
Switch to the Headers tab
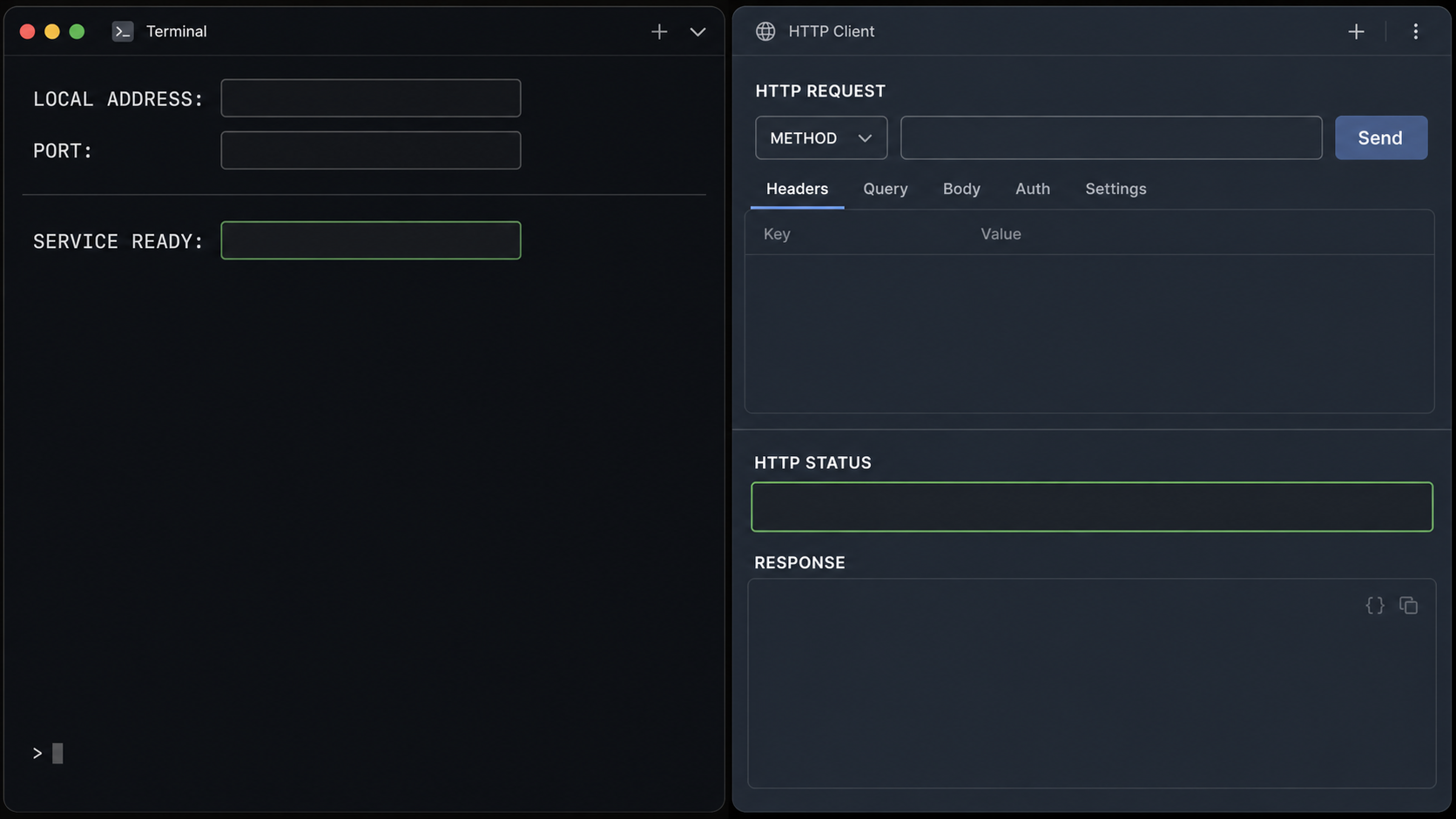pos(797,189)
